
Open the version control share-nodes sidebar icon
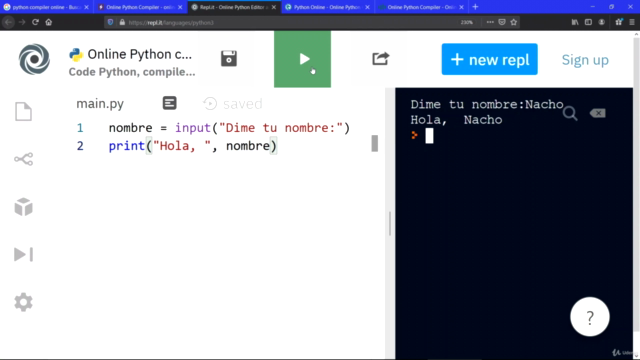[23, 159]
